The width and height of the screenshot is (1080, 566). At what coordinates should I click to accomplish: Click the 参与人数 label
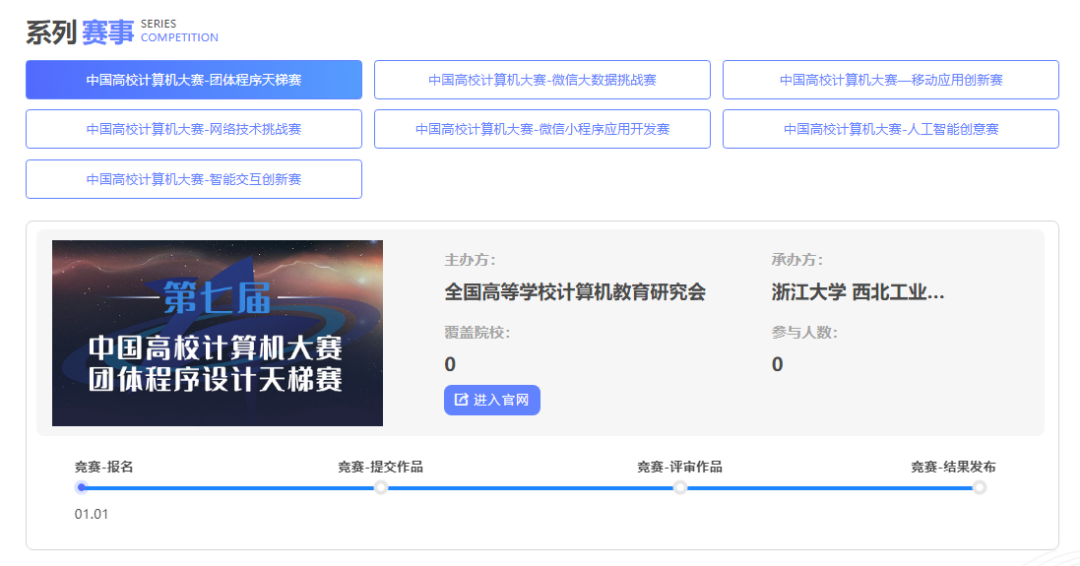pyautogui.click(x=804, y=333)
